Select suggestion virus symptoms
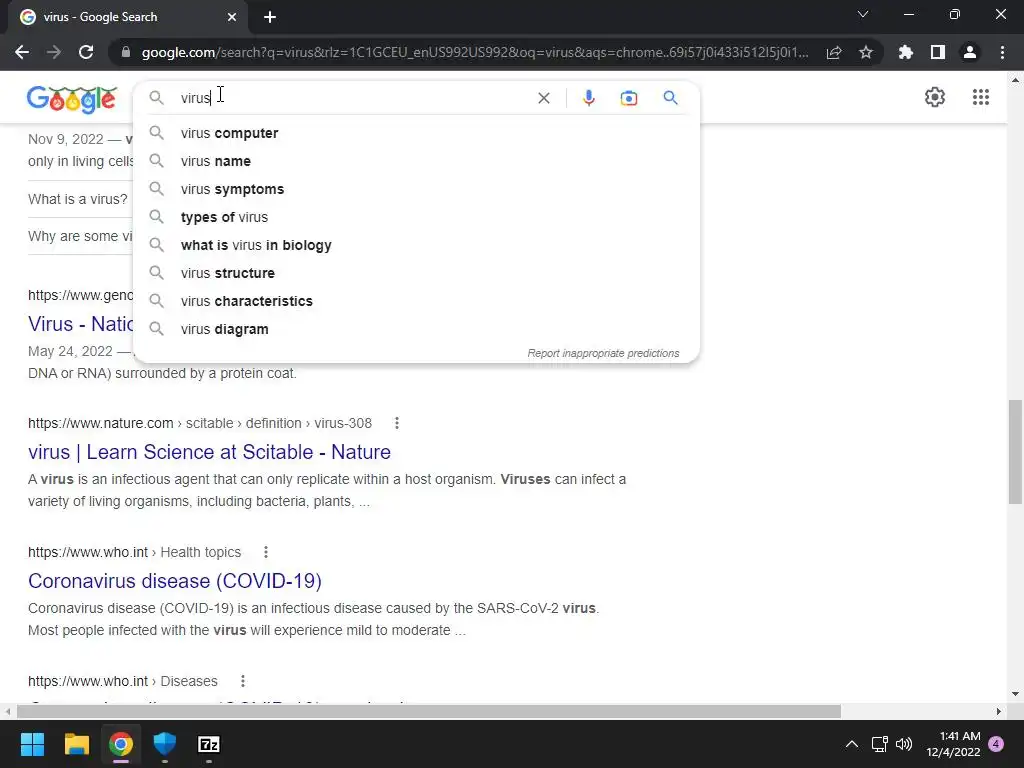The width and height of the screenshot is (1024, 768). coord(416,189)
